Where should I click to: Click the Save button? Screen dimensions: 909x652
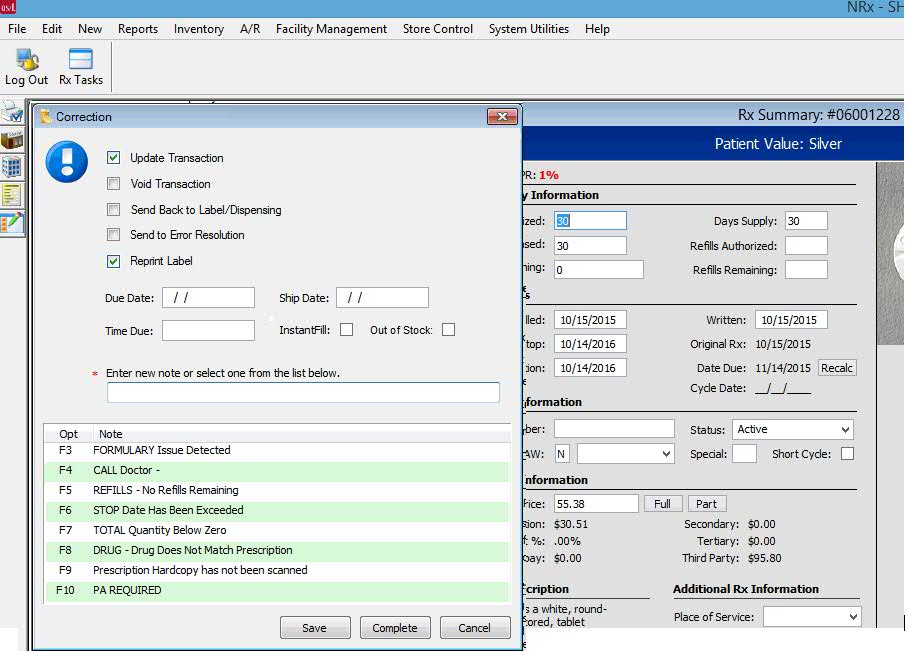click(315, 628)
